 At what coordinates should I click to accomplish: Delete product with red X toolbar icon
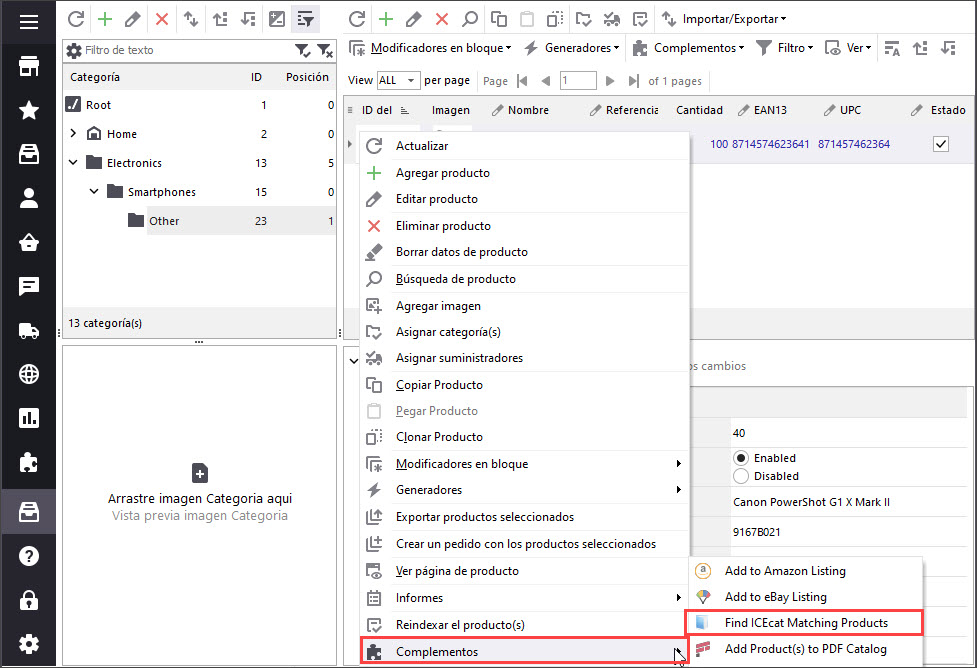click(442, 19)
